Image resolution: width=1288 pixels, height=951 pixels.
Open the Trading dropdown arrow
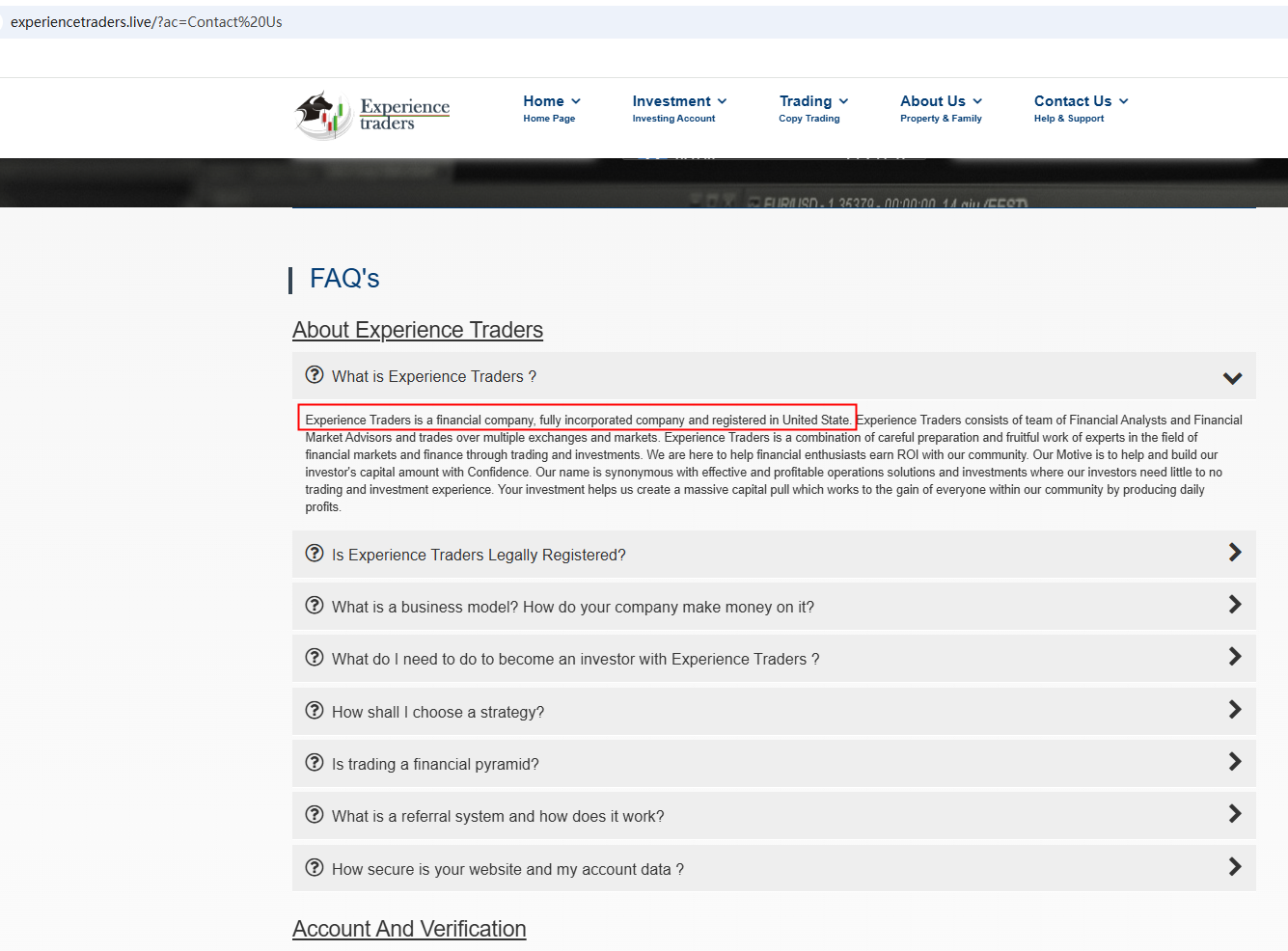[x=843, y=101]
